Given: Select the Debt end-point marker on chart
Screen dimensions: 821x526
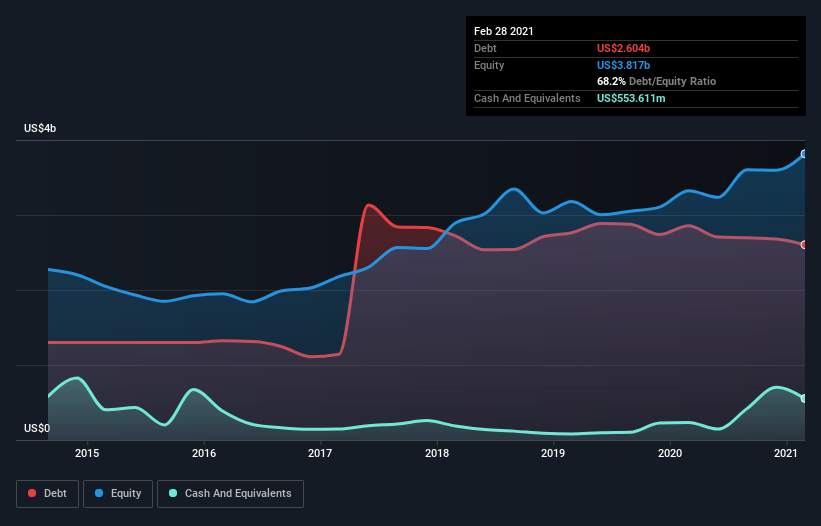Looking at the screenshot, I should (x=804, y=244).
